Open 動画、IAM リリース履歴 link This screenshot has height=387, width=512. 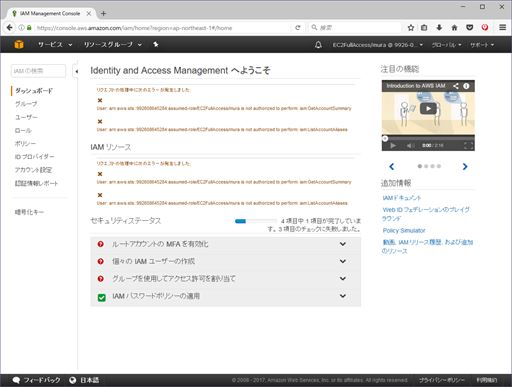pos(427,246)
